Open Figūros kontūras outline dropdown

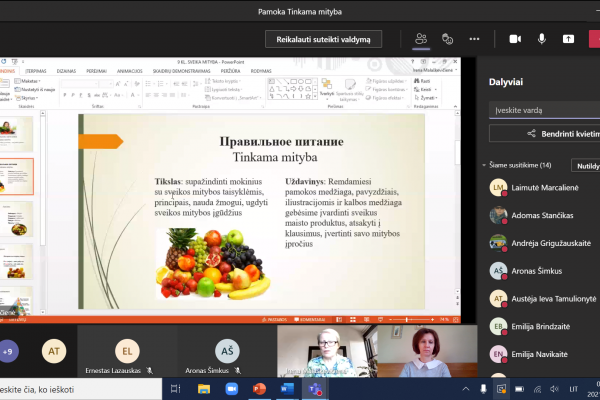386,90
